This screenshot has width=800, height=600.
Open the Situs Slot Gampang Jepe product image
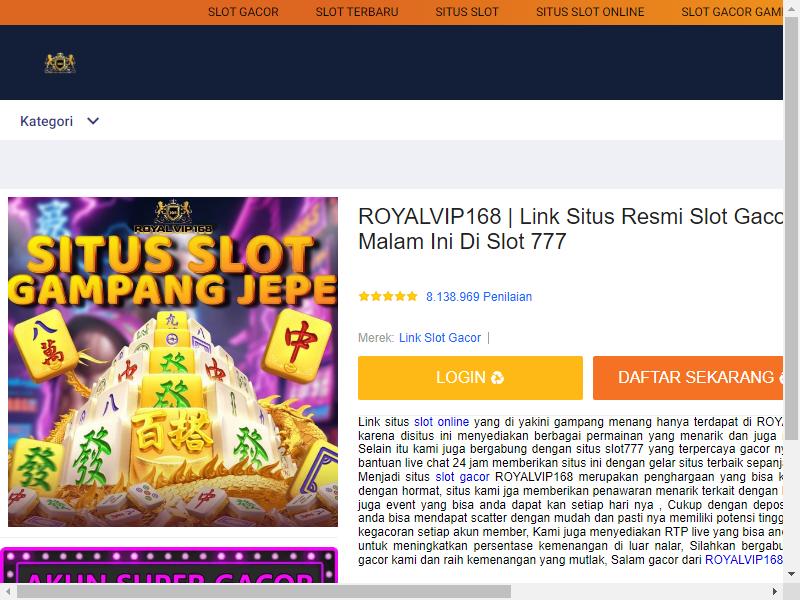[172, 362]
